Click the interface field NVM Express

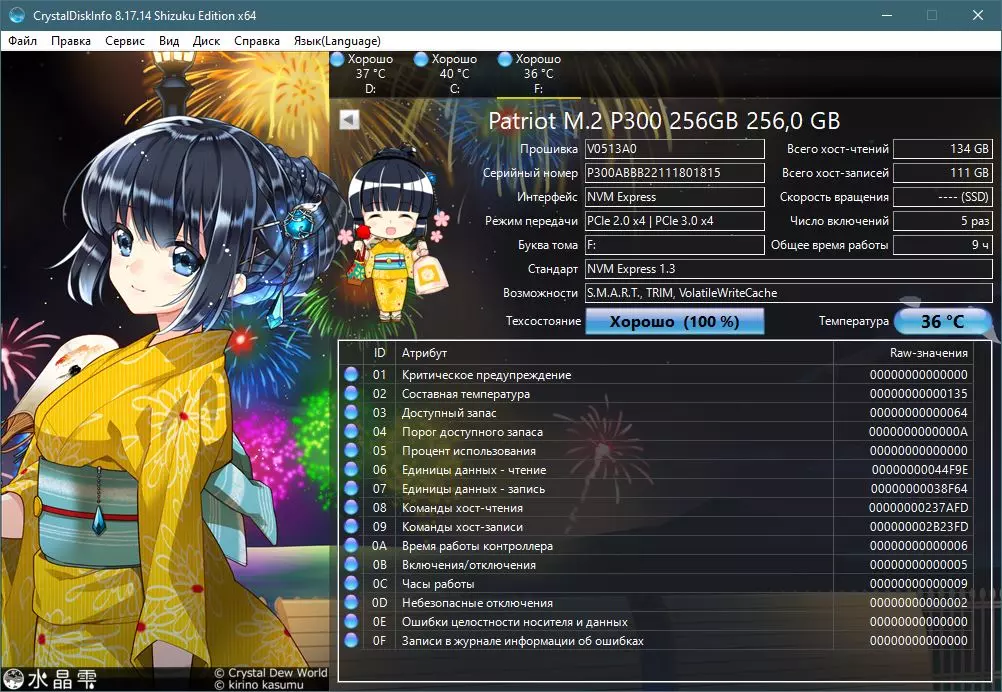(x=674, y=197)
